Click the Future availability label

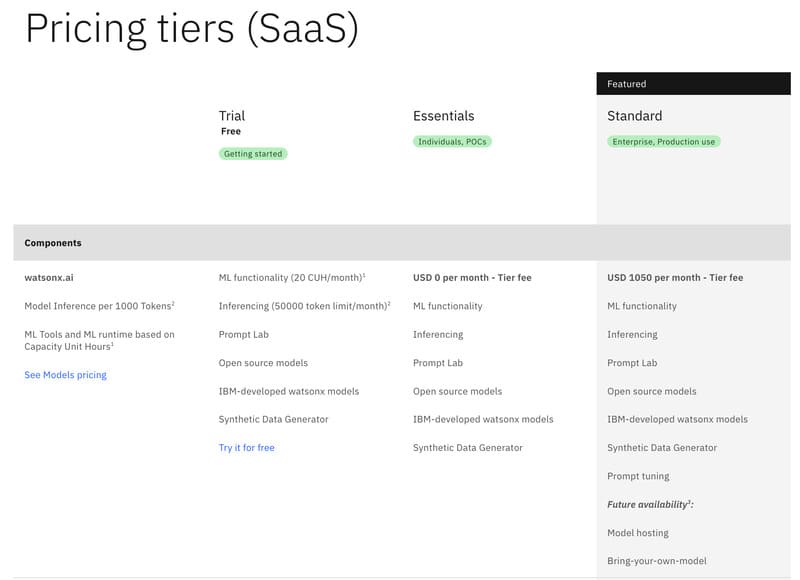(651, 504)
